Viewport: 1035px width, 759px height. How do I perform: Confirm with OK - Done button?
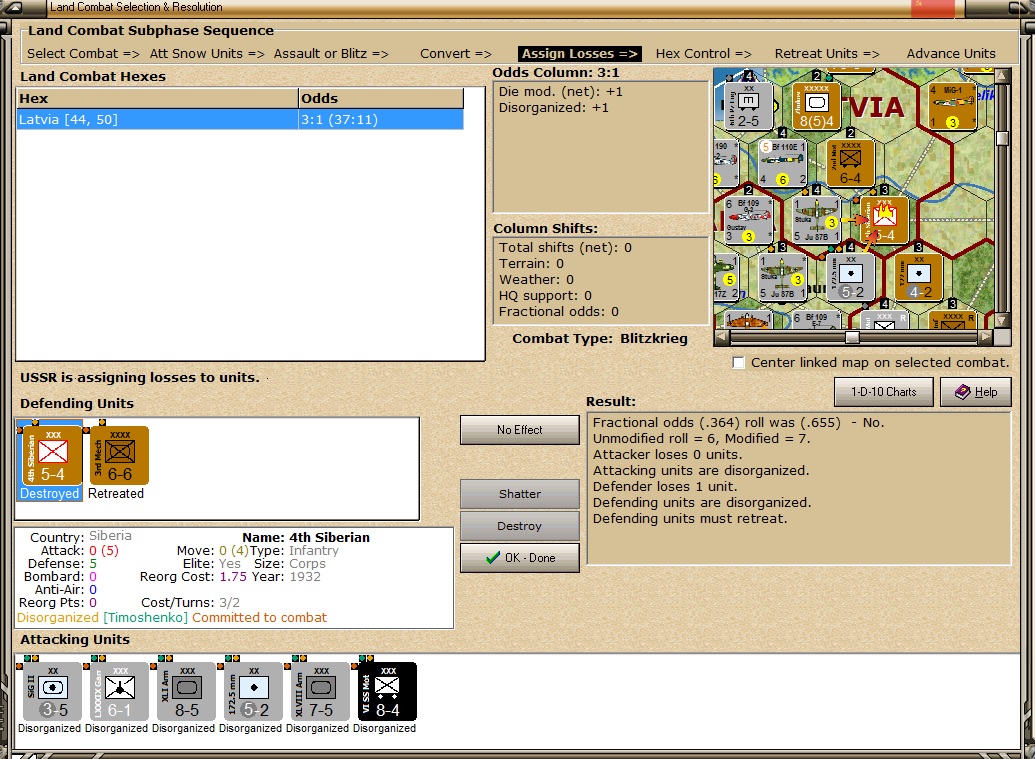pos(519,558)
